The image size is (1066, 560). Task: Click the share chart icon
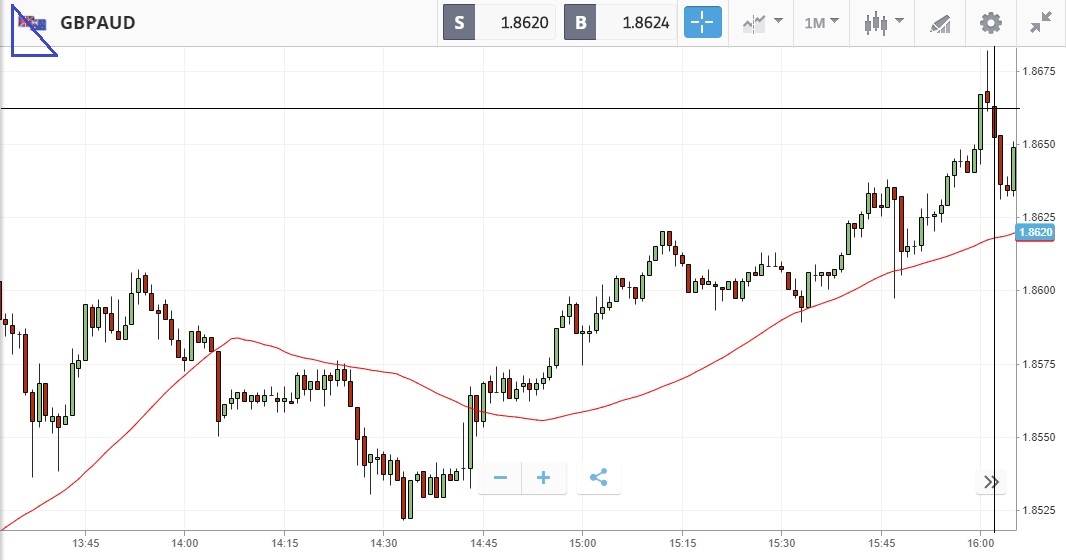598,478
